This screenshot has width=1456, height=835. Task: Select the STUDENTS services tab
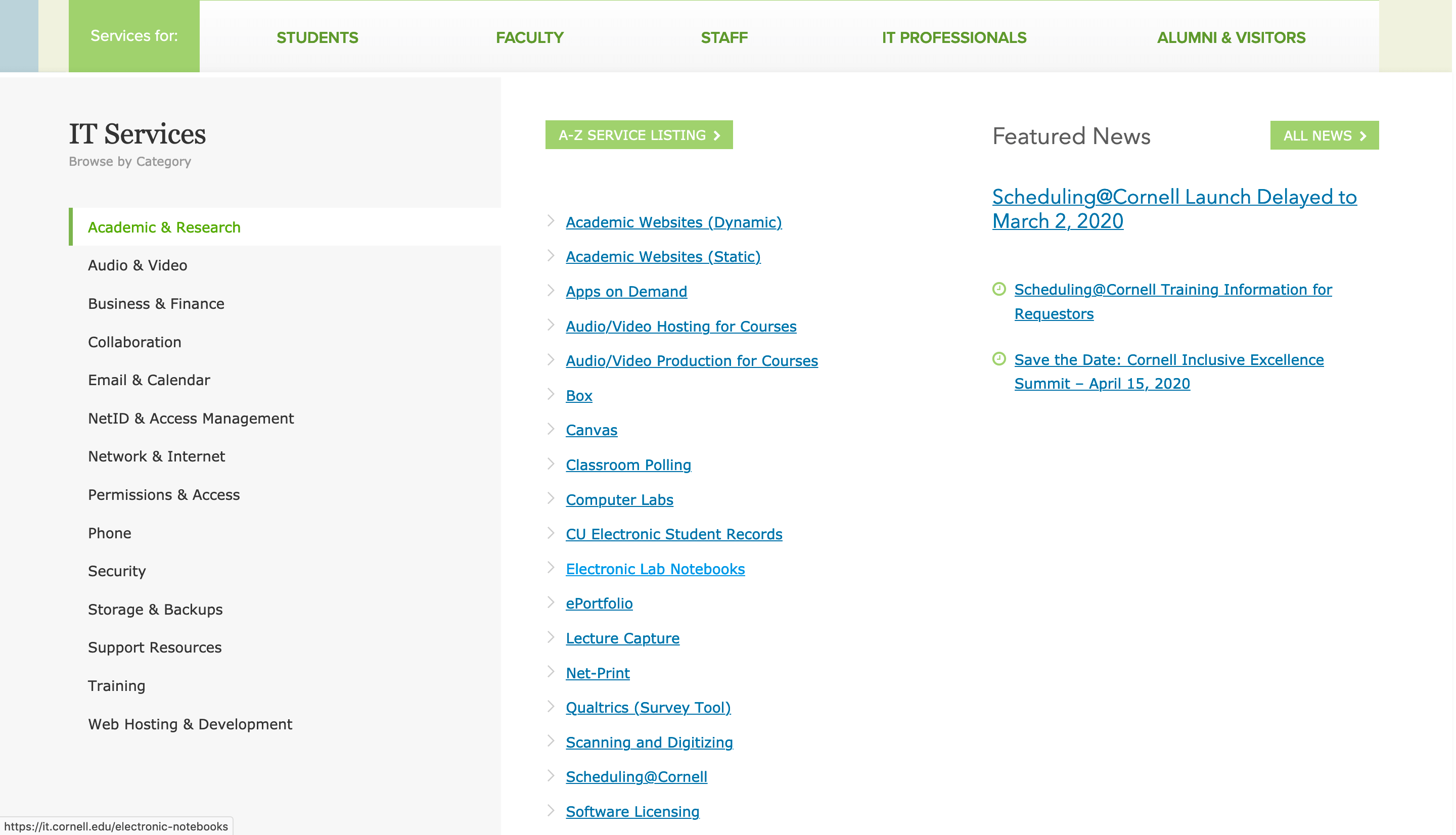[318, 37]
